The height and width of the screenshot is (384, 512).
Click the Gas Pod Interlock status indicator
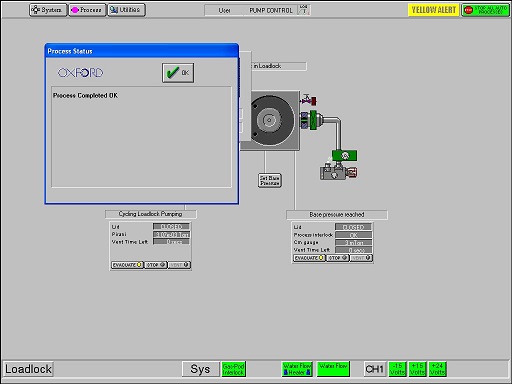click(x=234, y=369)
